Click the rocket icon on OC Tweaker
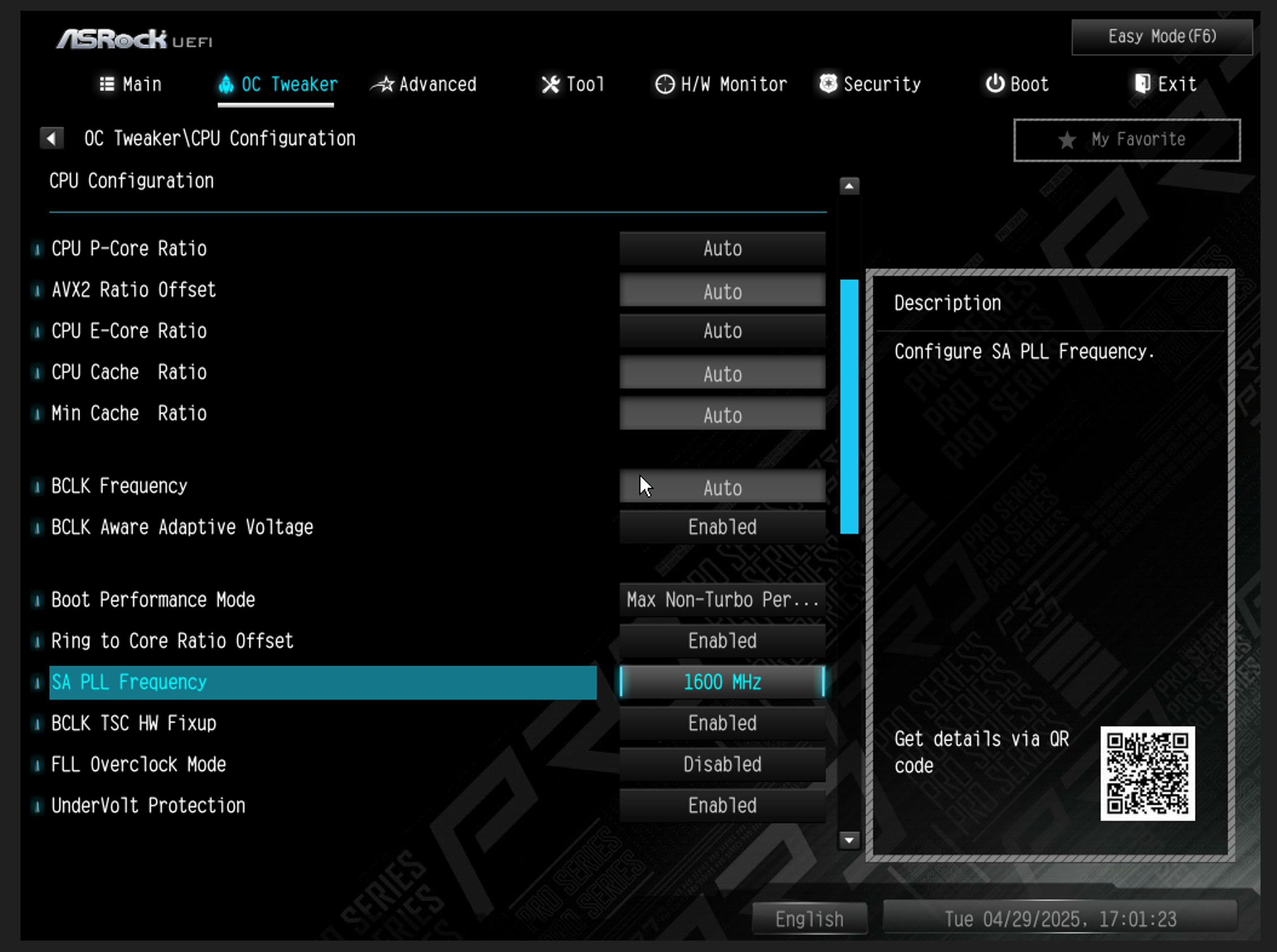Viewport: 1277px width, 952px height. [226, 85]
